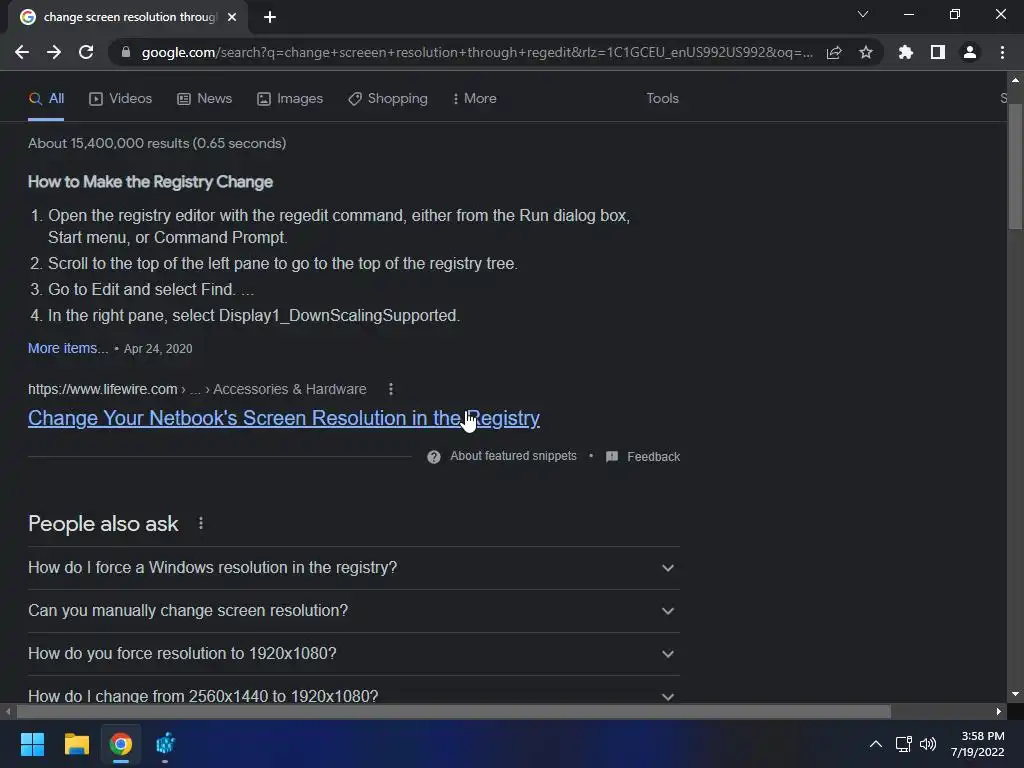Click the scroll-up arrow on the vertical scrollbar
This screenshot has height=768, width=1024.
point(1015,80)
